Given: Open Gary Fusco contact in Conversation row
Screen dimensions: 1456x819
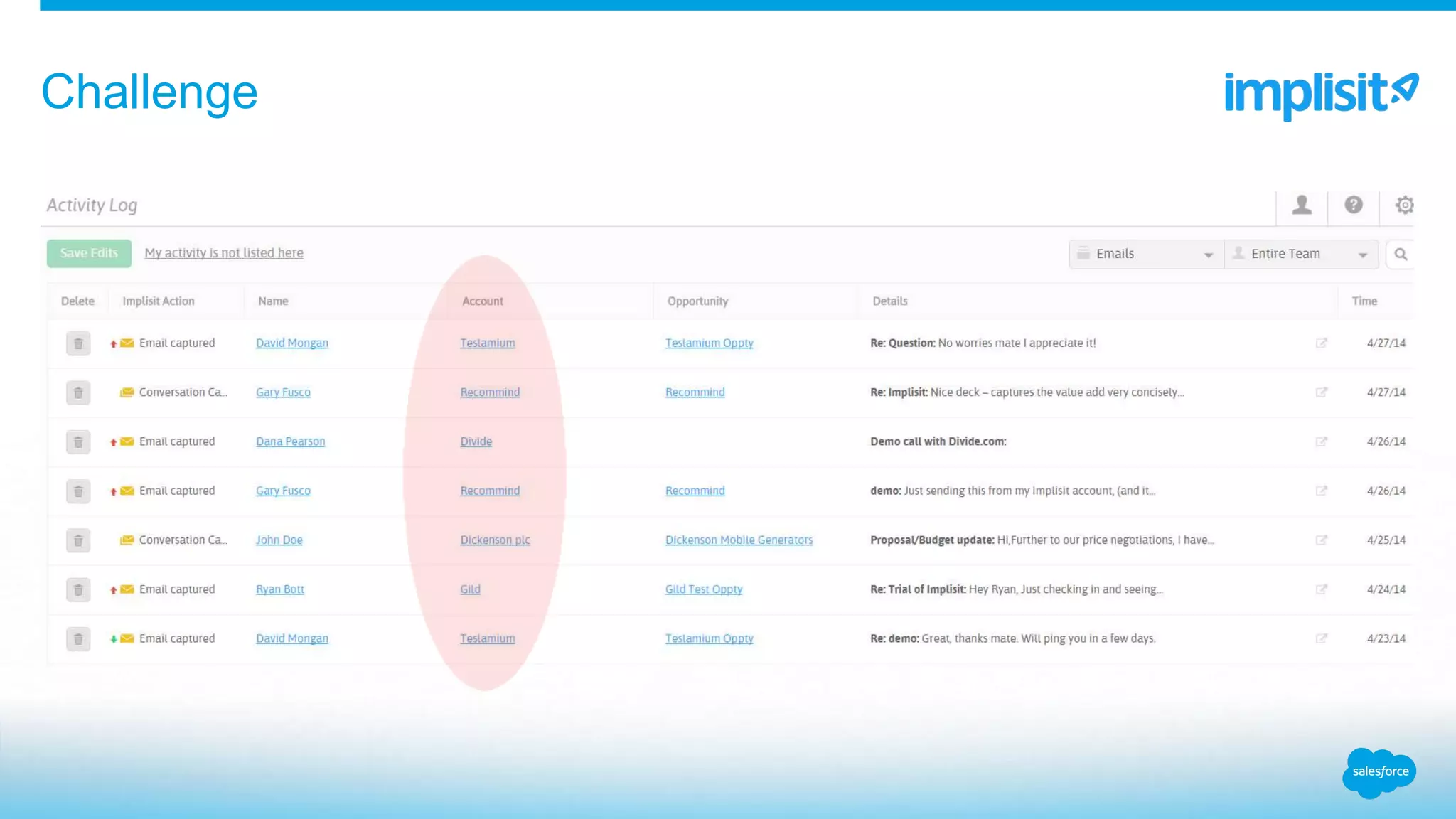Looking at the screenshot, I should coord(283,392).
